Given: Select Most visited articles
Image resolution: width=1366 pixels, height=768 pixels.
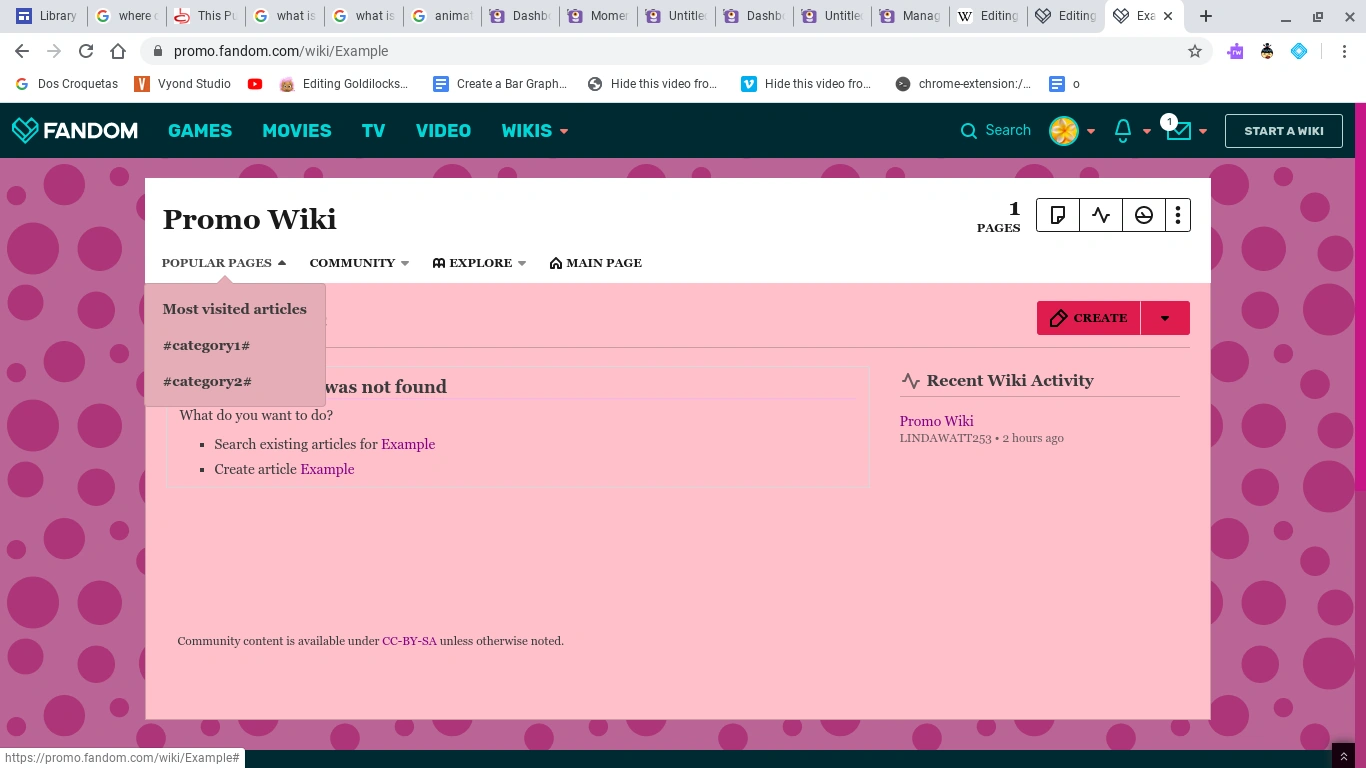Looking at the screenshot, I should coord(235,309).
